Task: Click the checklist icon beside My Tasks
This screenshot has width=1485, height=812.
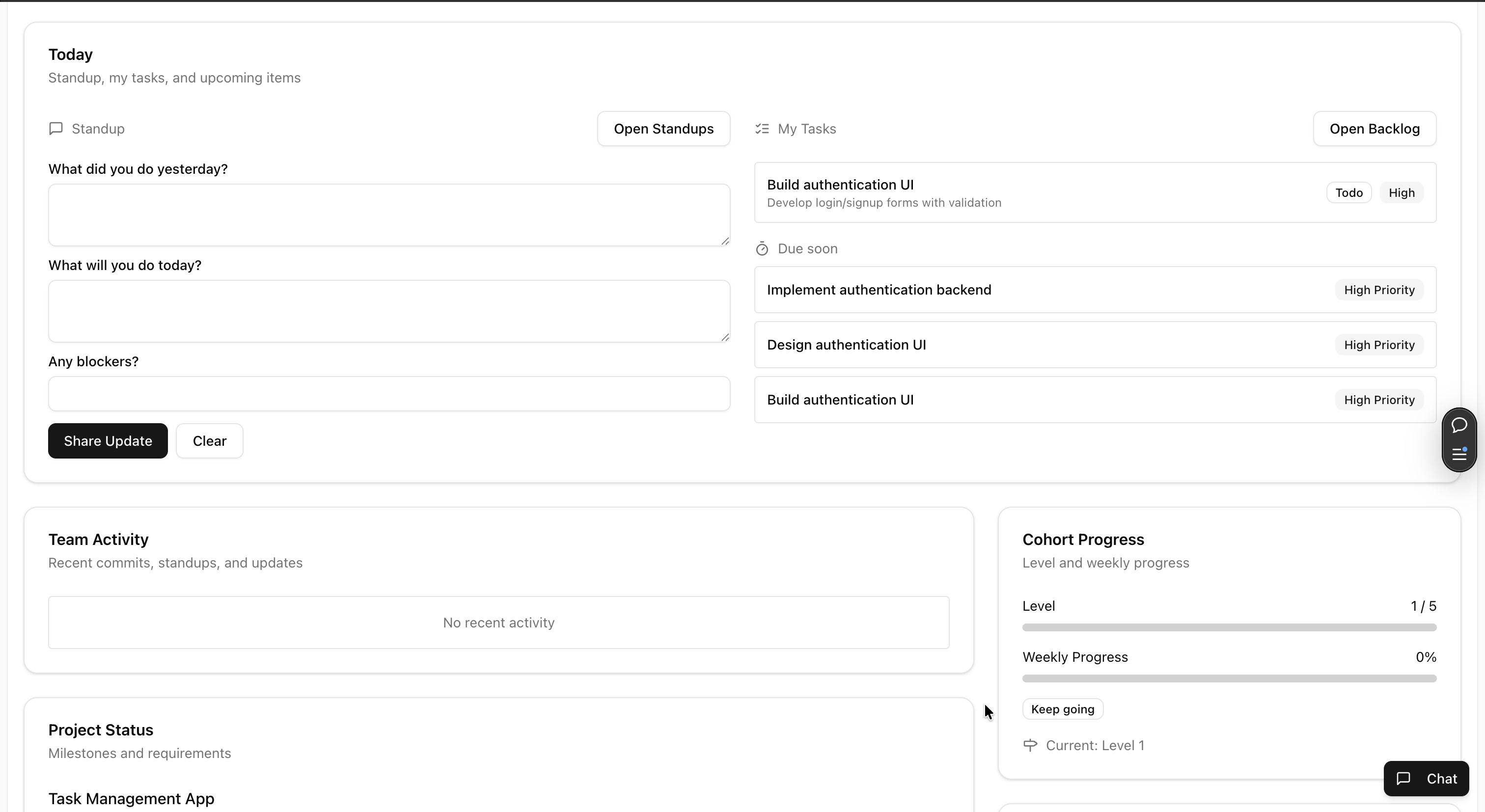Action: tap(762, 129)
